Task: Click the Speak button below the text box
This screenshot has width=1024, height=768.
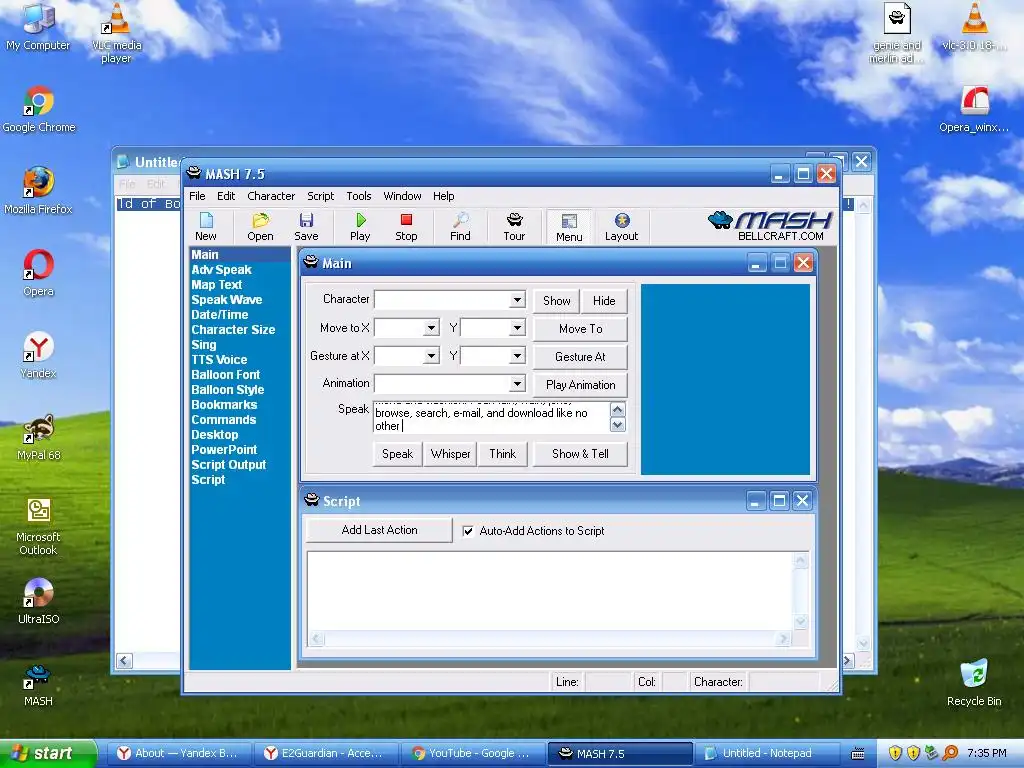Action: click(x=397, y=454)
